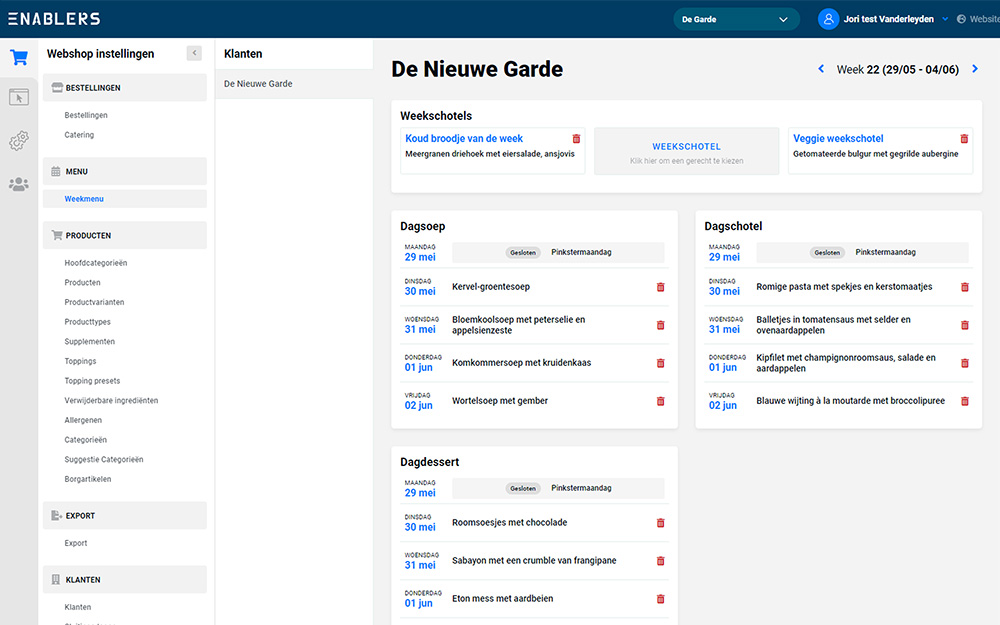Screen dimensions: 1000x625
Task: Go to the next week
Action: 976,69
